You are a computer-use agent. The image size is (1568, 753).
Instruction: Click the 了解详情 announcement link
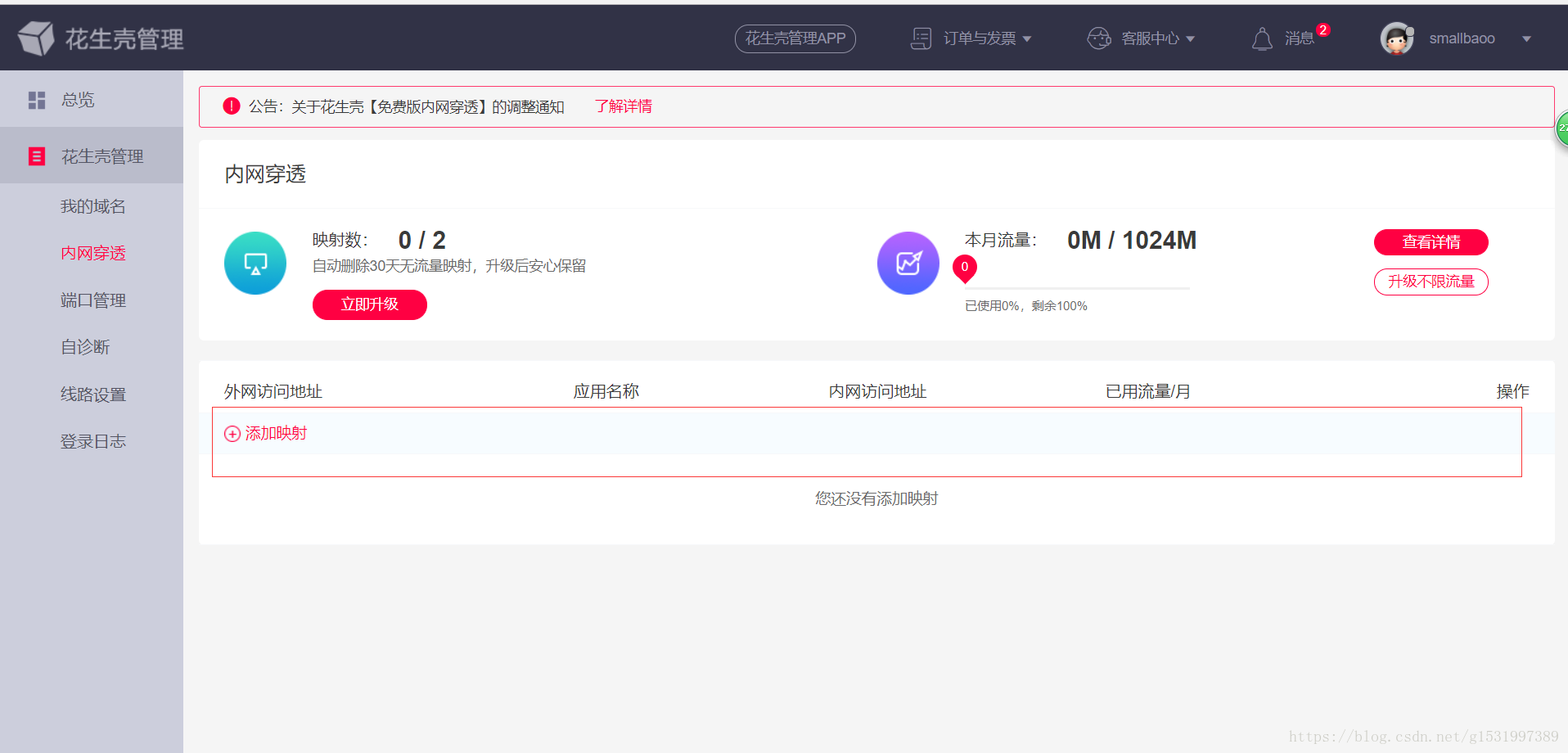click(624, 106)
